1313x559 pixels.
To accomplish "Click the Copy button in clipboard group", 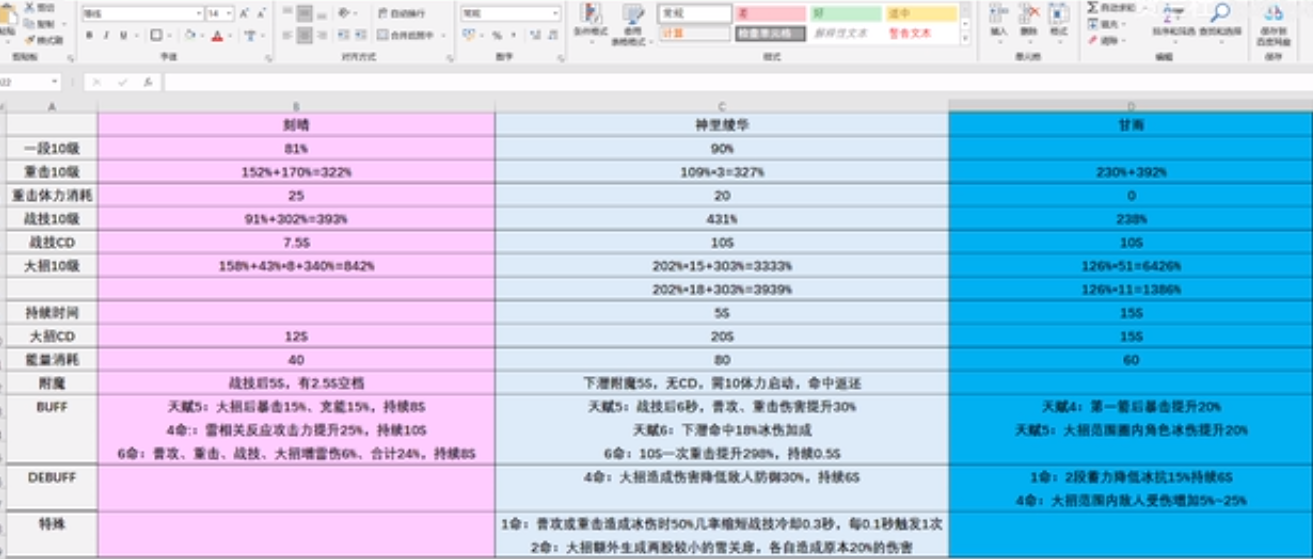I will point(40,23).
